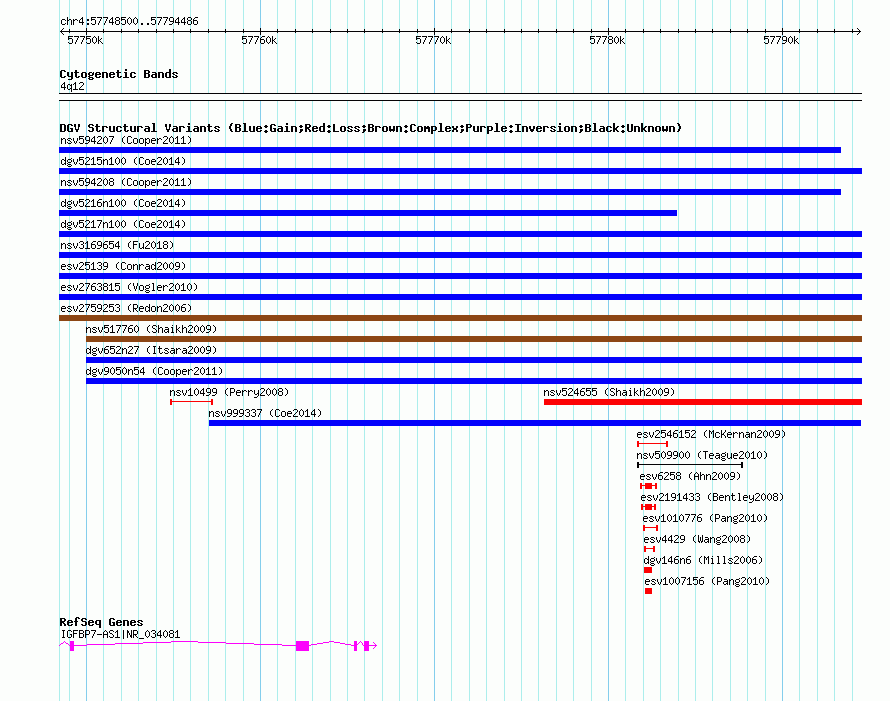
Task: Click the small red span under nsv10499
Action: pos(191,402)
